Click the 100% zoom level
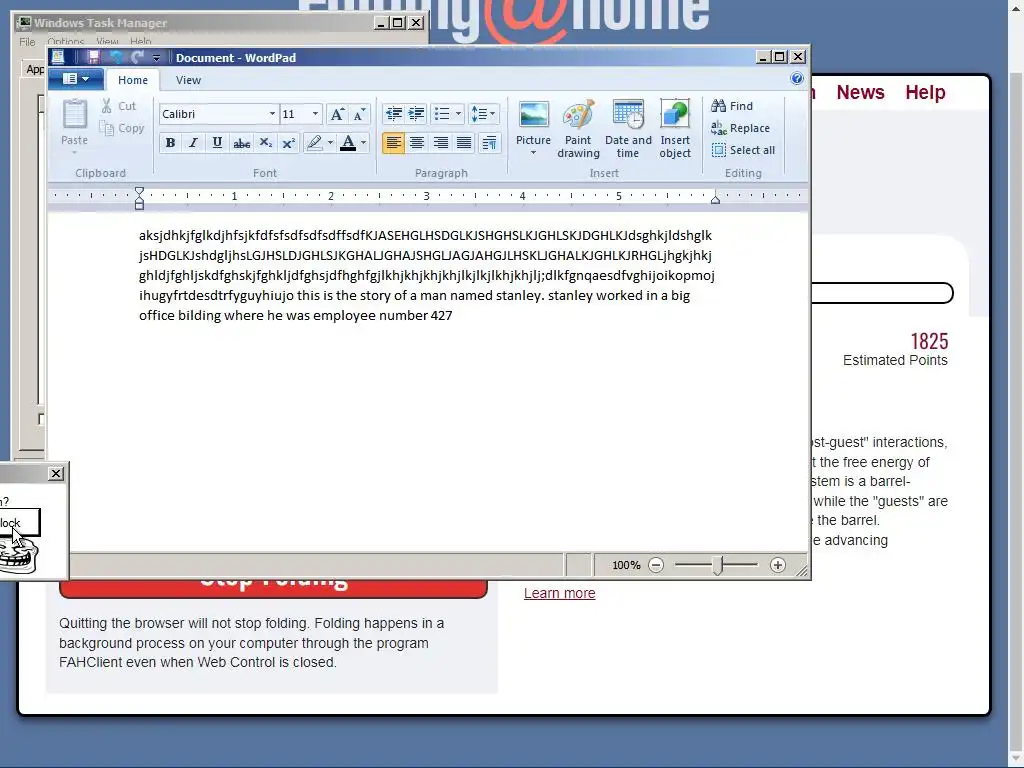The width and height of the screenshot is (1024, 768). tap(626, 565)
